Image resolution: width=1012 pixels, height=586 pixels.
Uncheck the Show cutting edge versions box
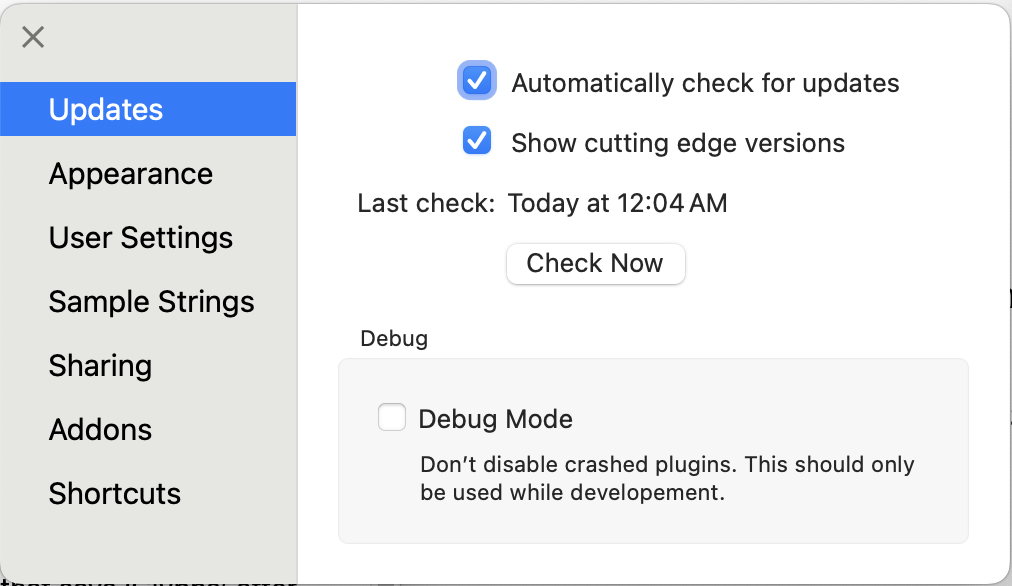[x=477, y=141]
